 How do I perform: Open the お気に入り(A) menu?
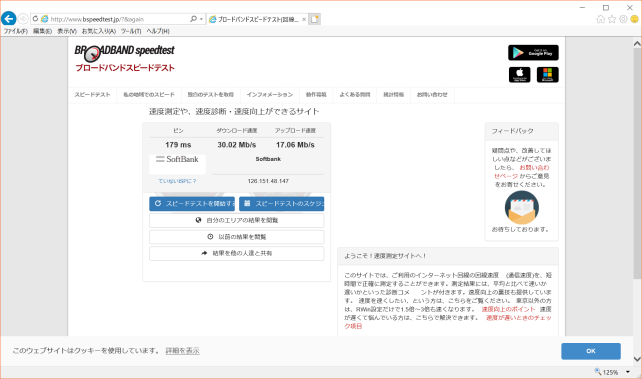[x=99, y=31]
